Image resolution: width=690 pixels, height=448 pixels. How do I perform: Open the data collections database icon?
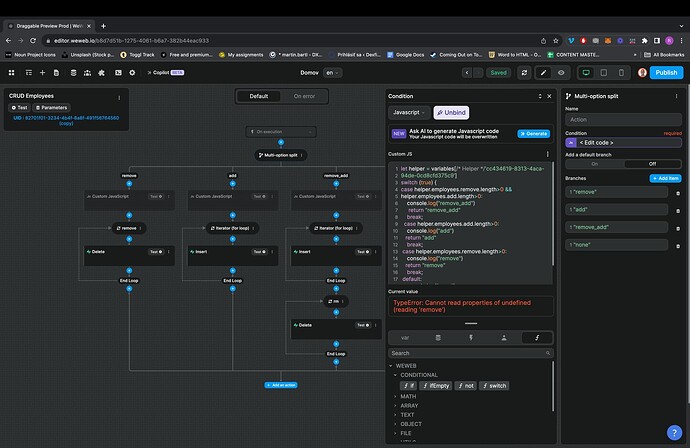click(x=73, y=73)
